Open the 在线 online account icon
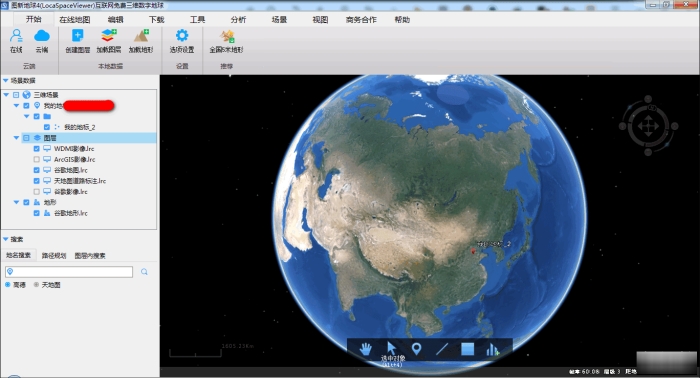 pos(16,36)
